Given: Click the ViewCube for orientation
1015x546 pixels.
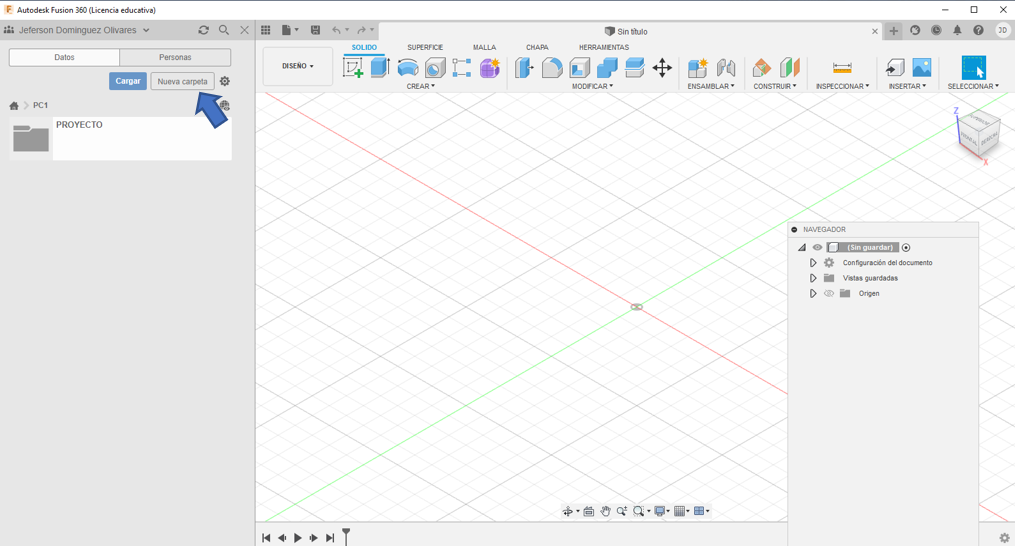Looking at the screenshot, I should (979, 134).
